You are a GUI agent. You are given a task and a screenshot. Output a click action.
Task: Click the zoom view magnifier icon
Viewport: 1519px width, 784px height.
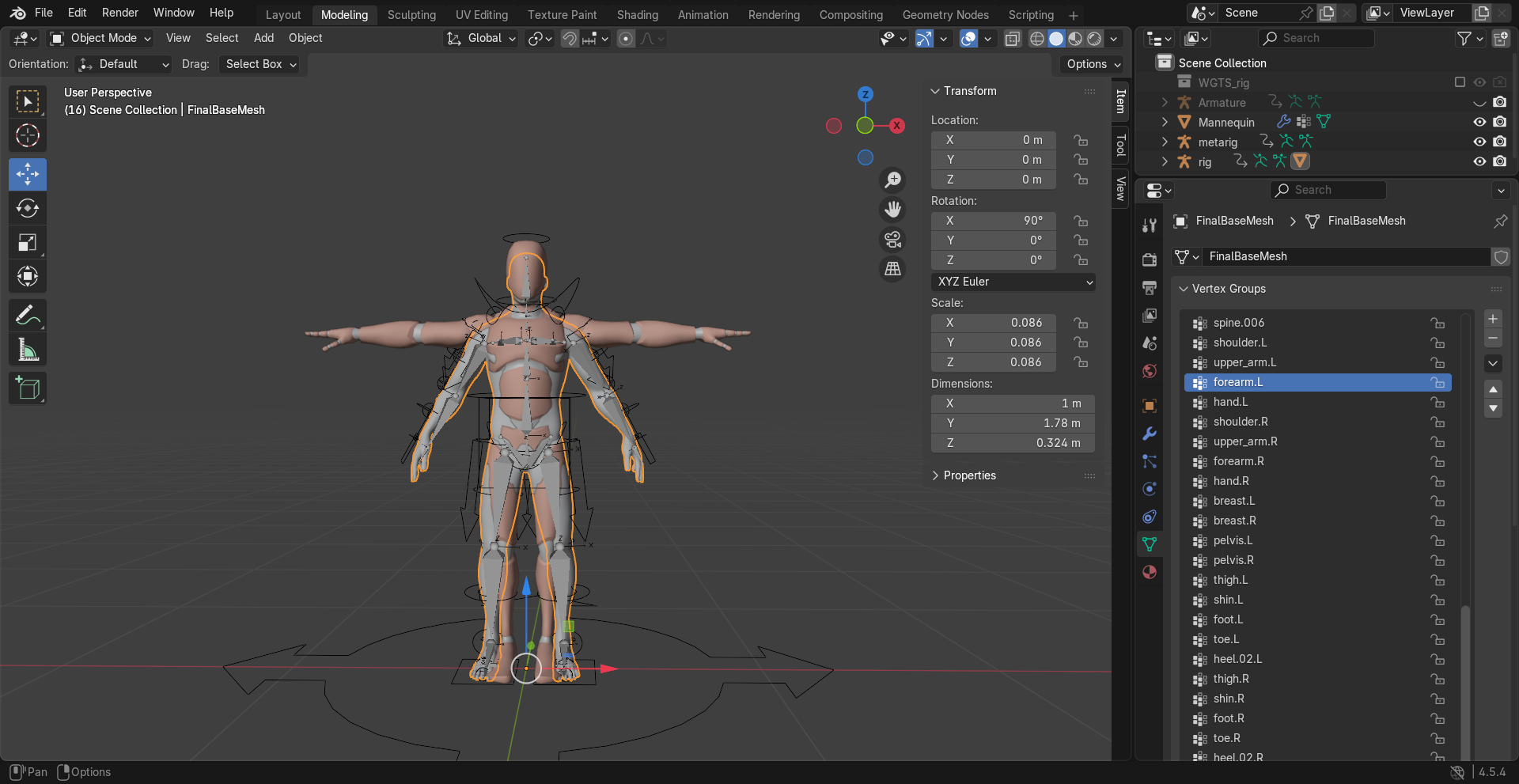pos(892,180)
